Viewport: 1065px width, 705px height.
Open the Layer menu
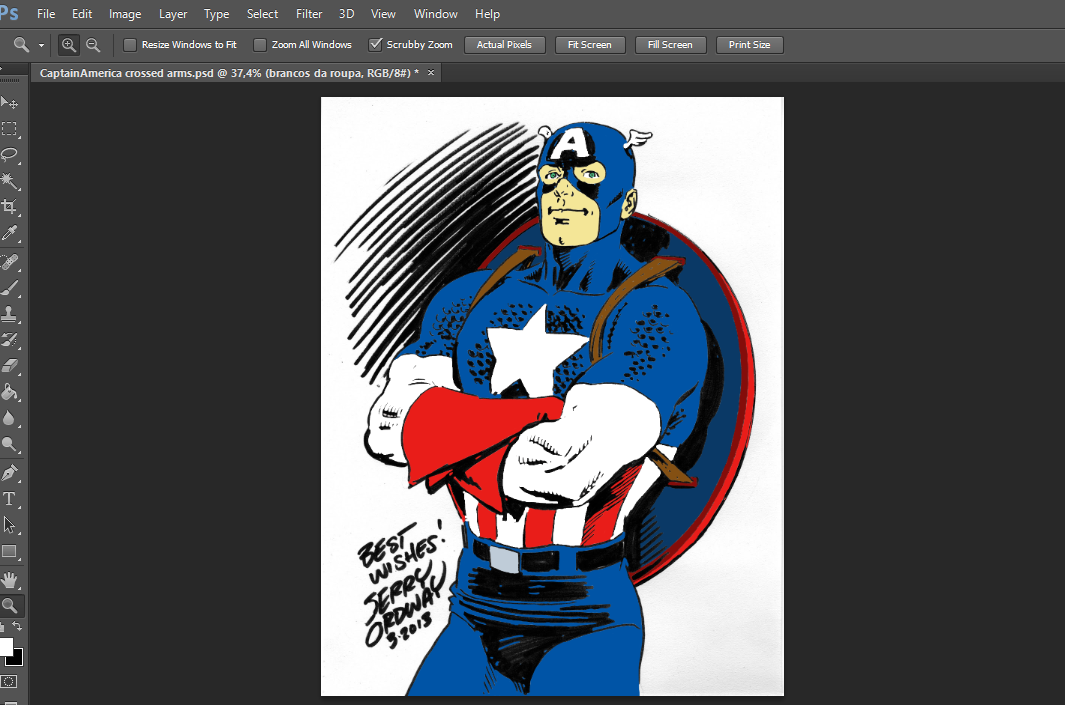pos(173,14)
